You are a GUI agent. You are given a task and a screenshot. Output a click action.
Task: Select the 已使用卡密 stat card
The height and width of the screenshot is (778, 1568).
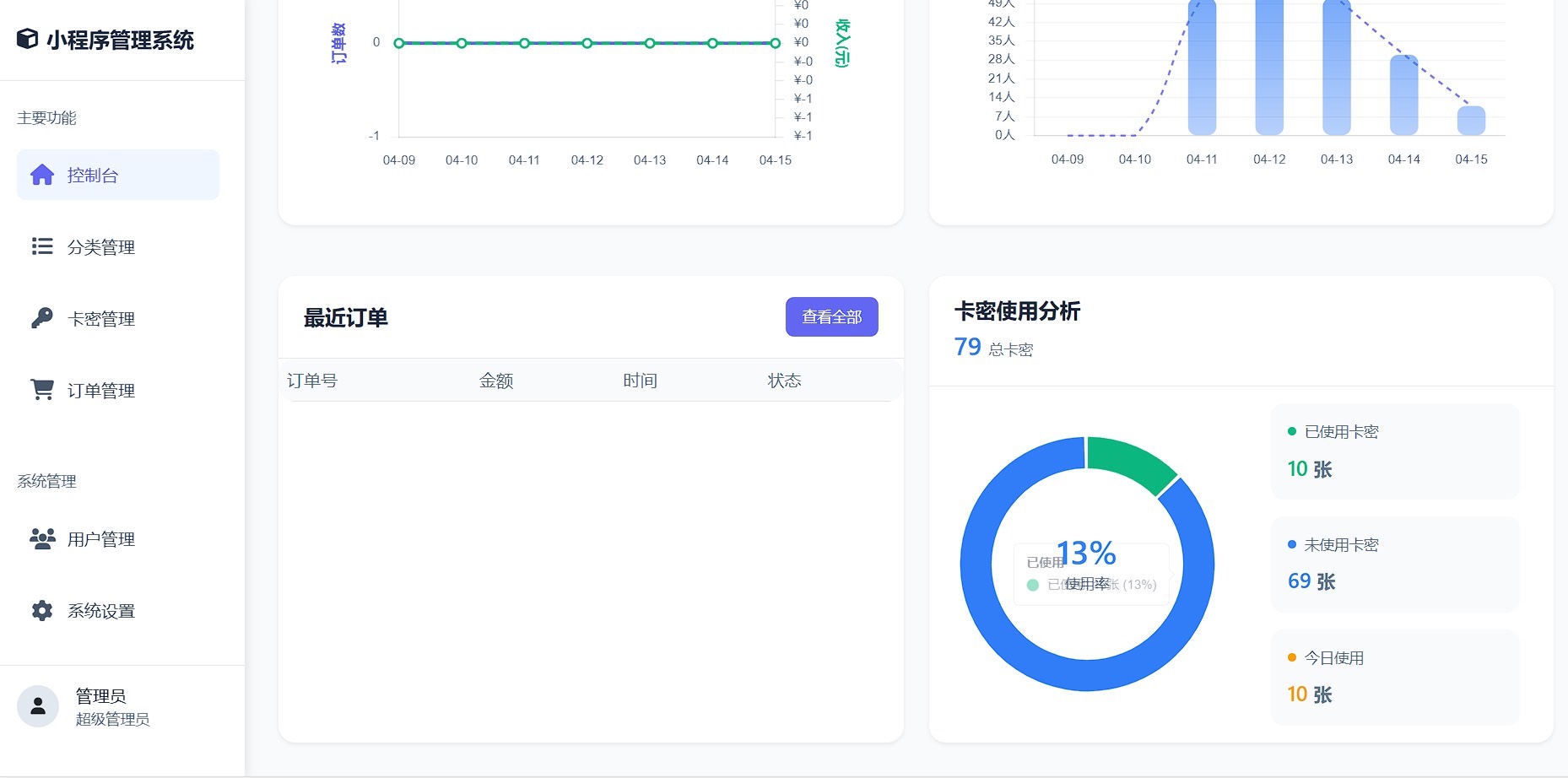tap(1394, 451)
